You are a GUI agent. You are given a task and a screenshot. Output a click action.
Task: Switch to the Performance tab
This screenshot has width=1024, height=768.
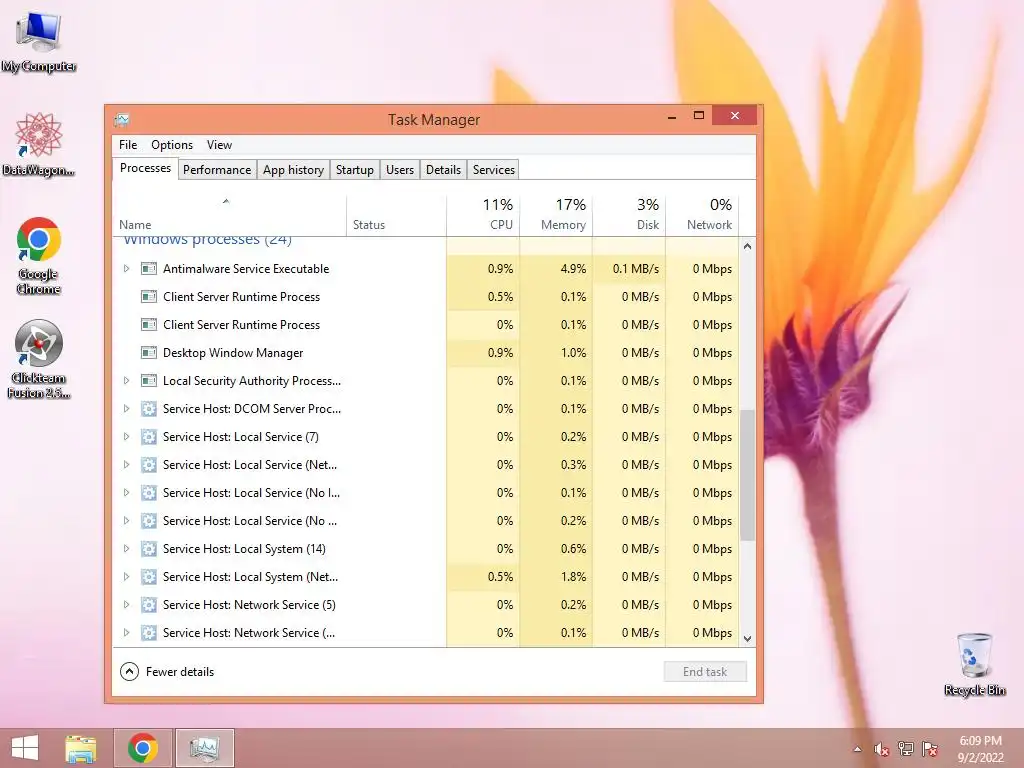tap(217, 170)
